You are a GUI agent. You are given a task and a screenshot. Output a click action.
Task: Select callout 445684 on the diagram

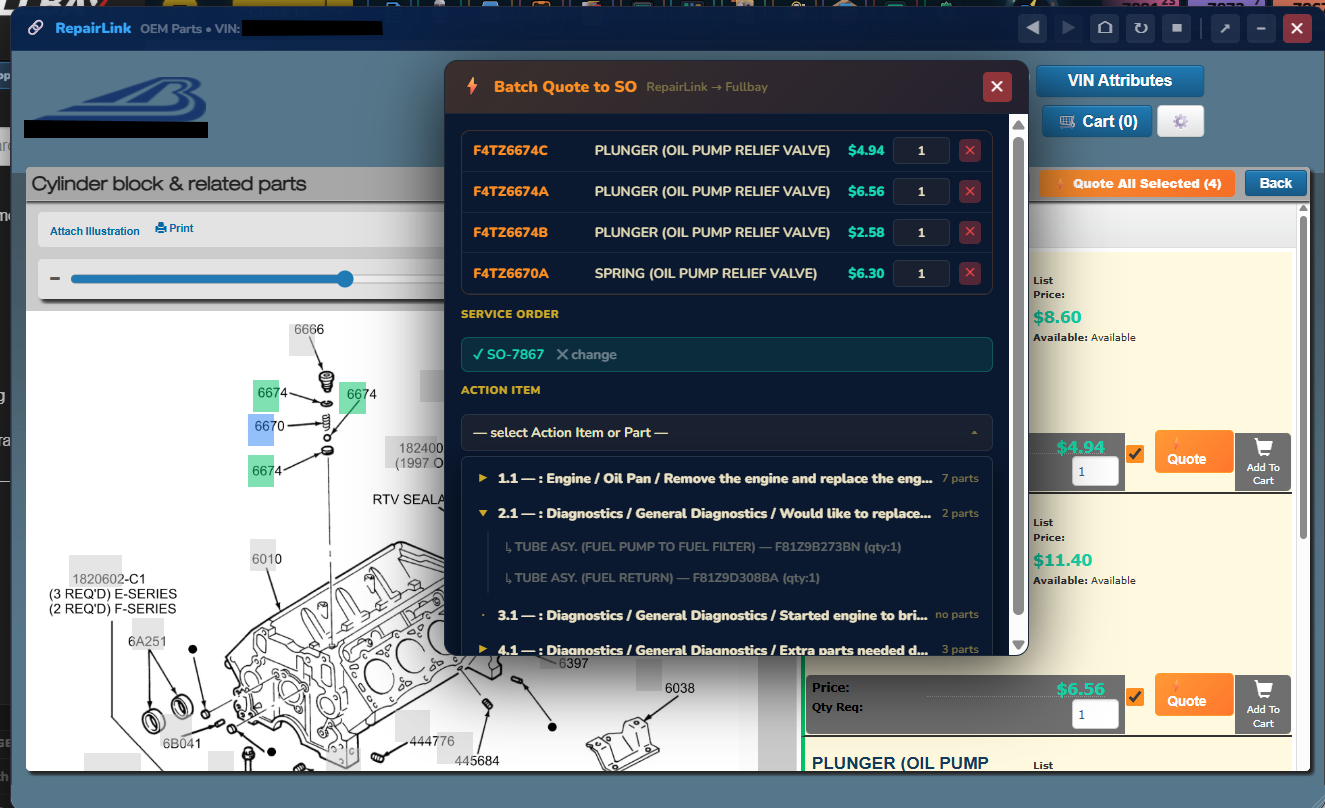click(477, 761)
